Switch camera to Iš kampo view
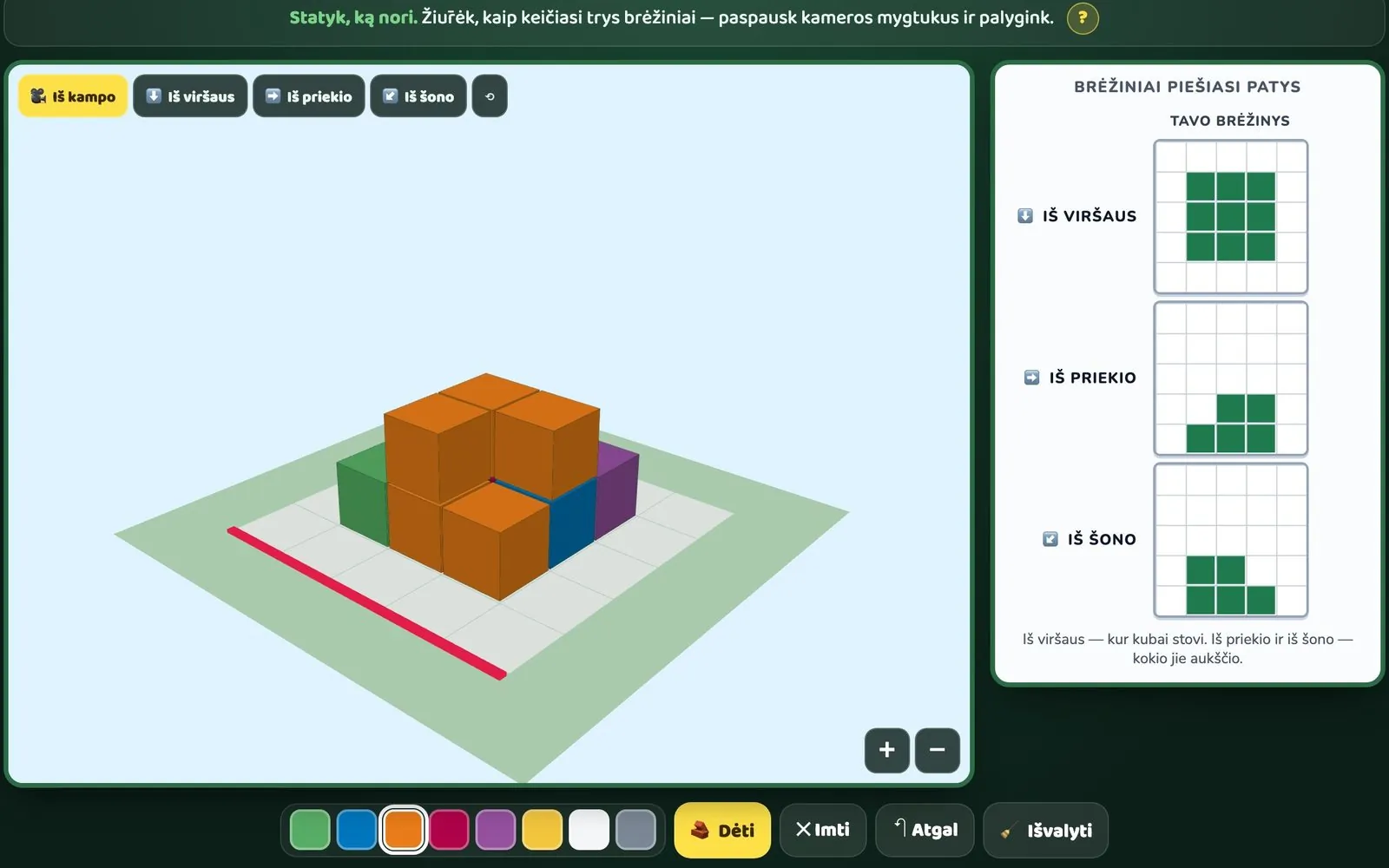 [73, 96]
